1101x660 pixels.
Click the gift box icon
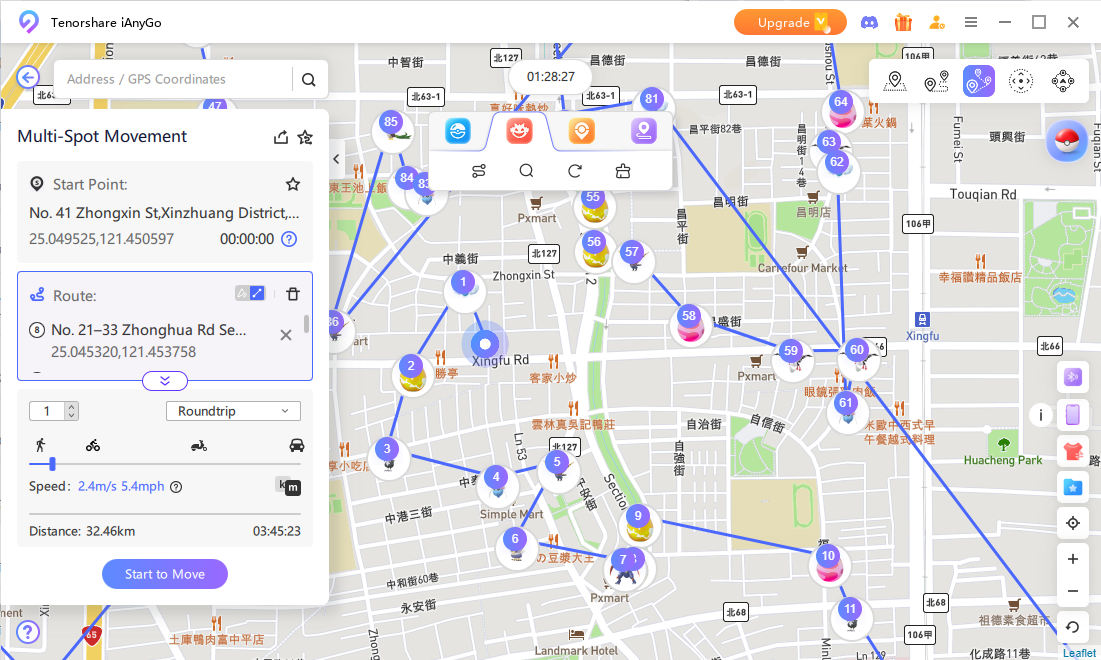(903, 22)
